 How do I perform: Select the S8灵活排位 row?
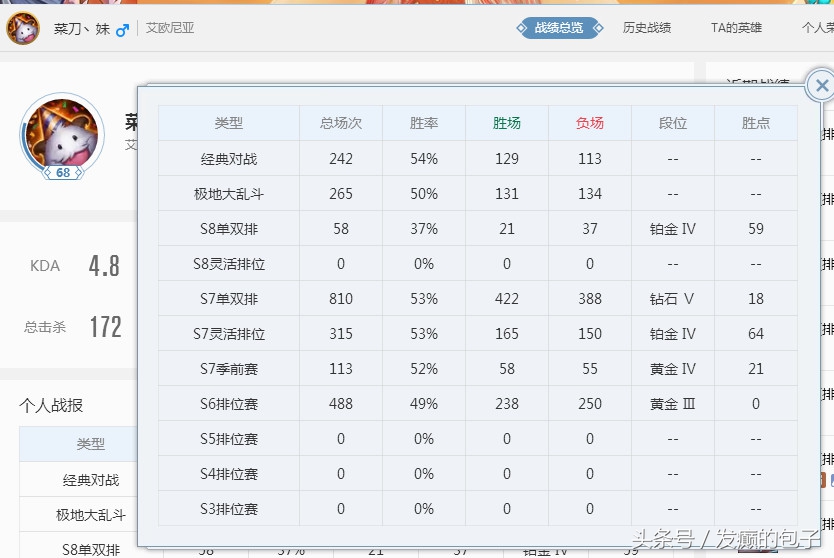tap(478, 264)
